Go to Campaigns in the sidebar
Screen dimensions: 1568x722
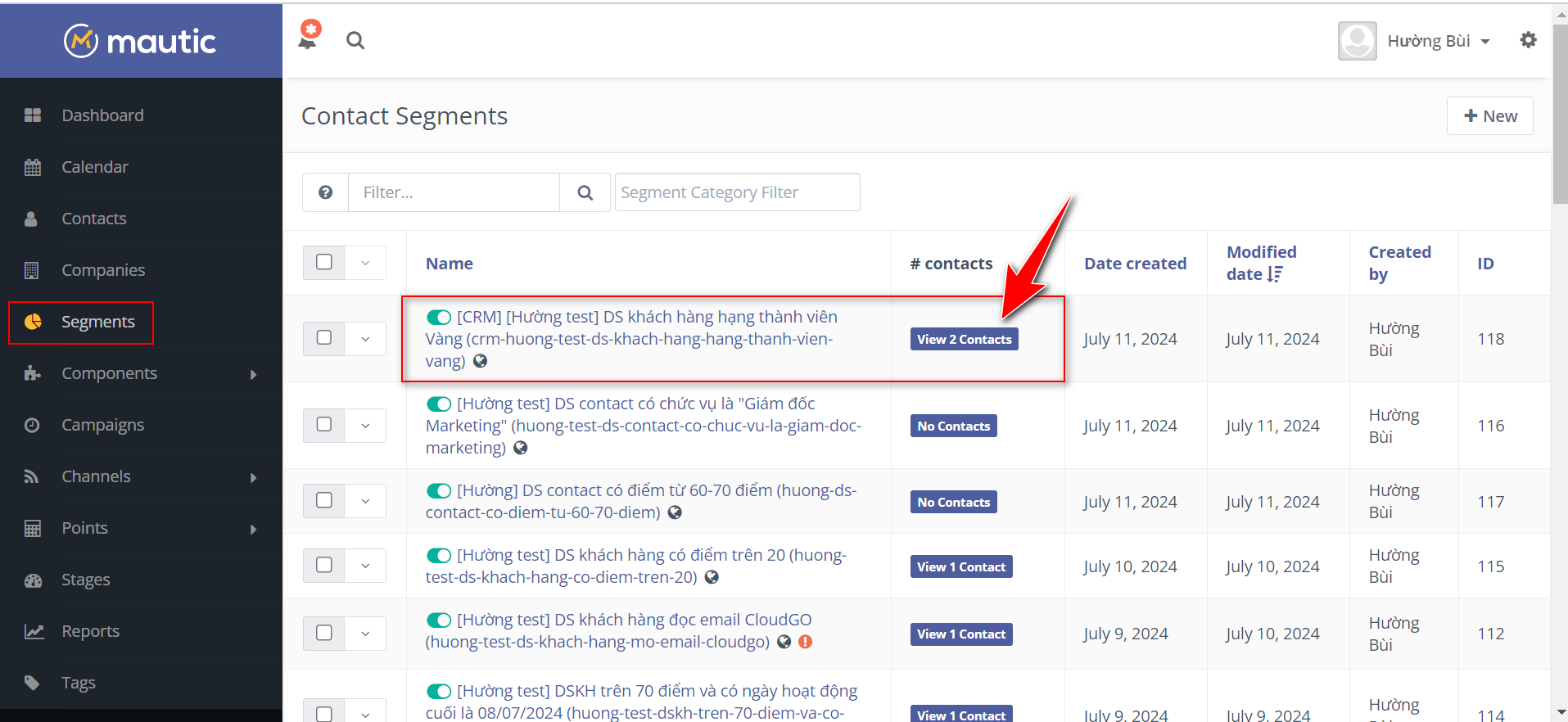pos(102,425)
